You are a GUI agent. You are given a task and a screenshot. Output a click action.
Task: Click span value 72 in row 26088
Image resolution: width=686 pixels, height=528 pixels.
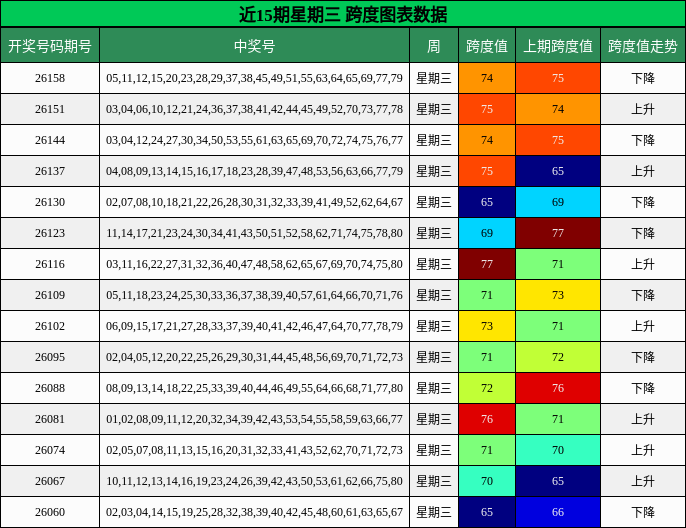[x=487, y=388]
